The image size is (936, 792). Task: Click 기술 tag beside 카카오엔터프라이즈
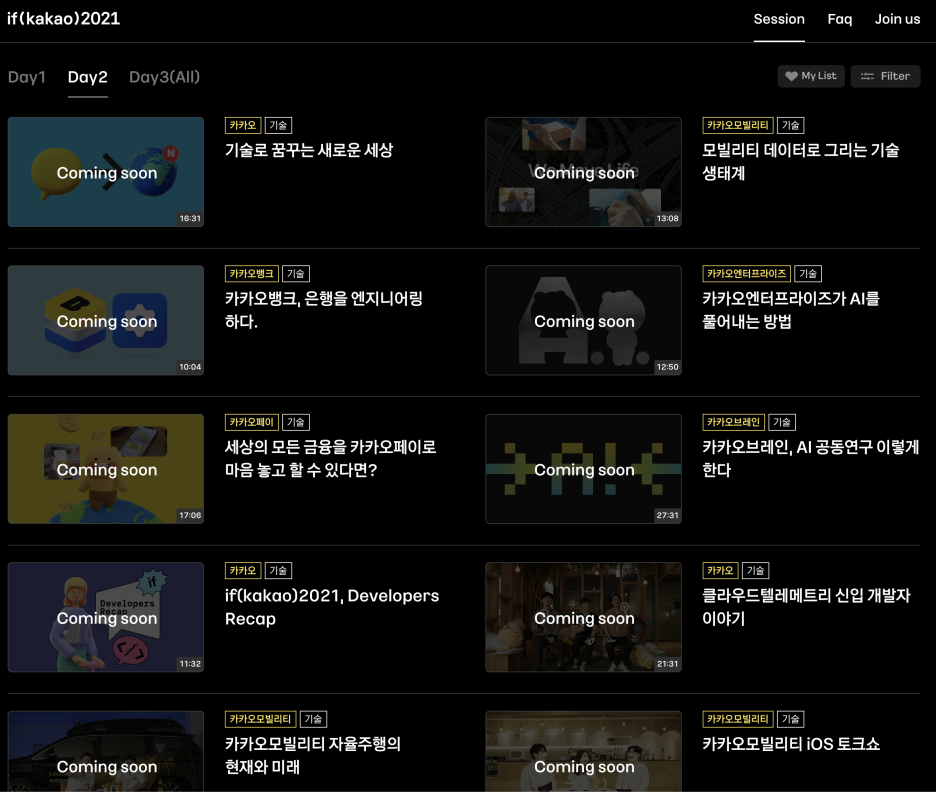[x=808, y=273]
